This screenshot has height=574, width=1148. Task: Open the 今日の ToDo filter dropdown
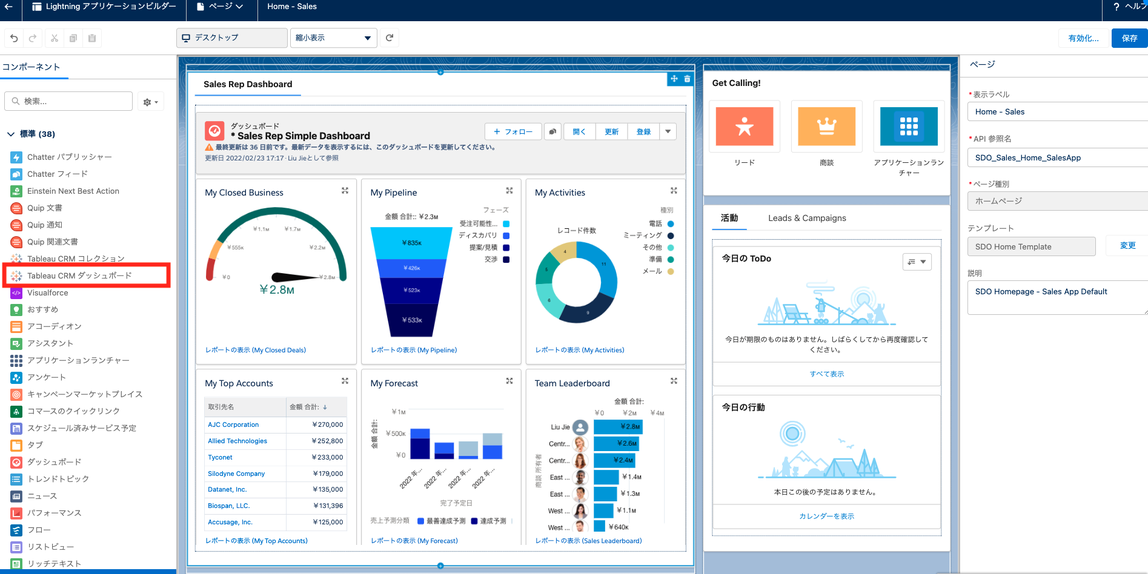coord(917,262)
